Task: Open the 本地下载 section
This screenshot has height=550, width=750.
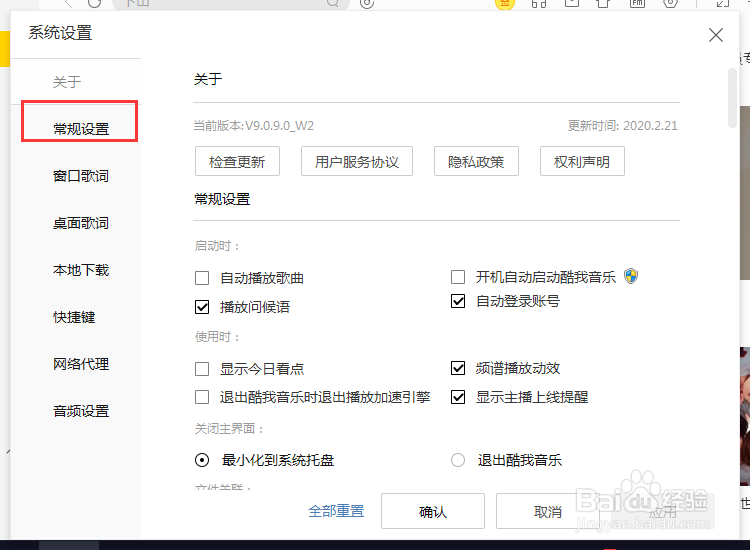Action: 81,270
